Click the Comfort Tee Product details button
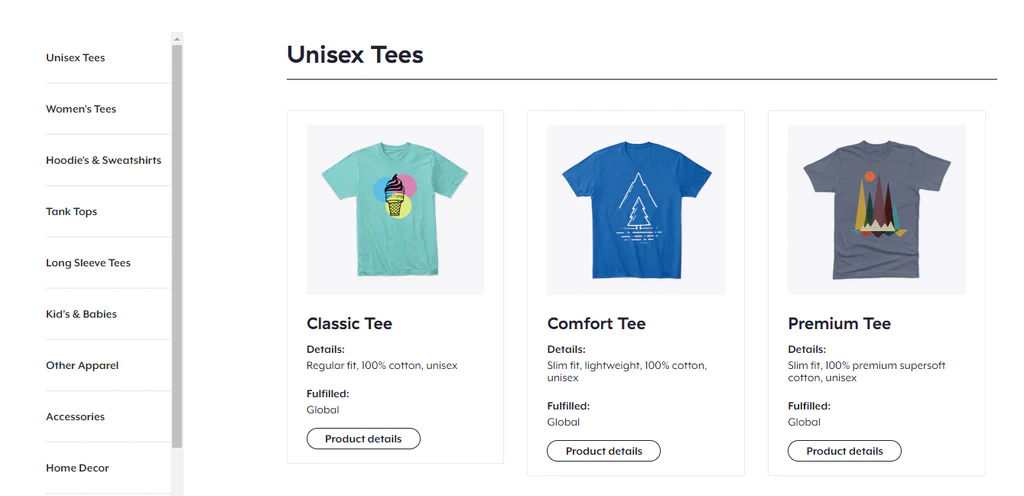This screenshot has height=496, width=1024. point(603,451)
